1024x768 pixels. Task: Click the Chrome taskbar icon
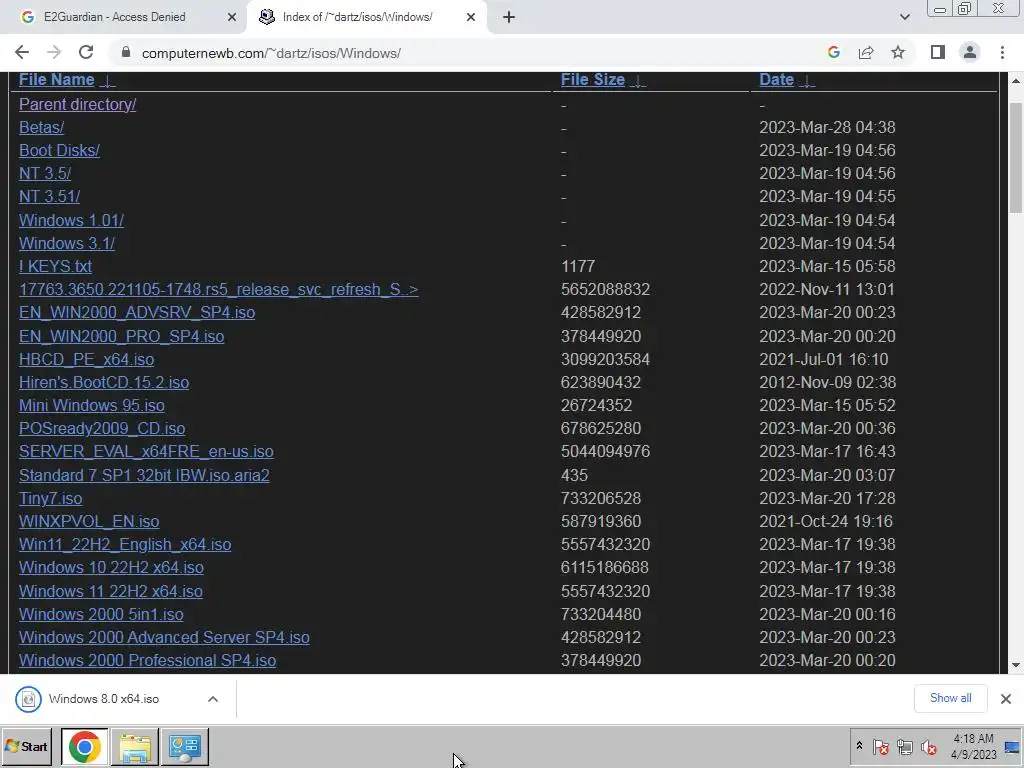(x=85, y=746)
